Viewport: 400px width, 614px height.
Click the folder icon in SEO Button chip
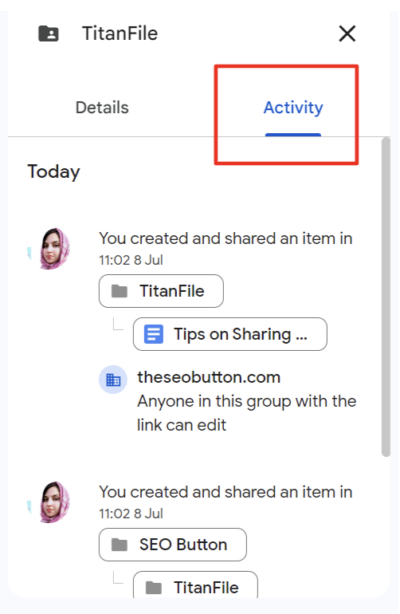point(119,545)
